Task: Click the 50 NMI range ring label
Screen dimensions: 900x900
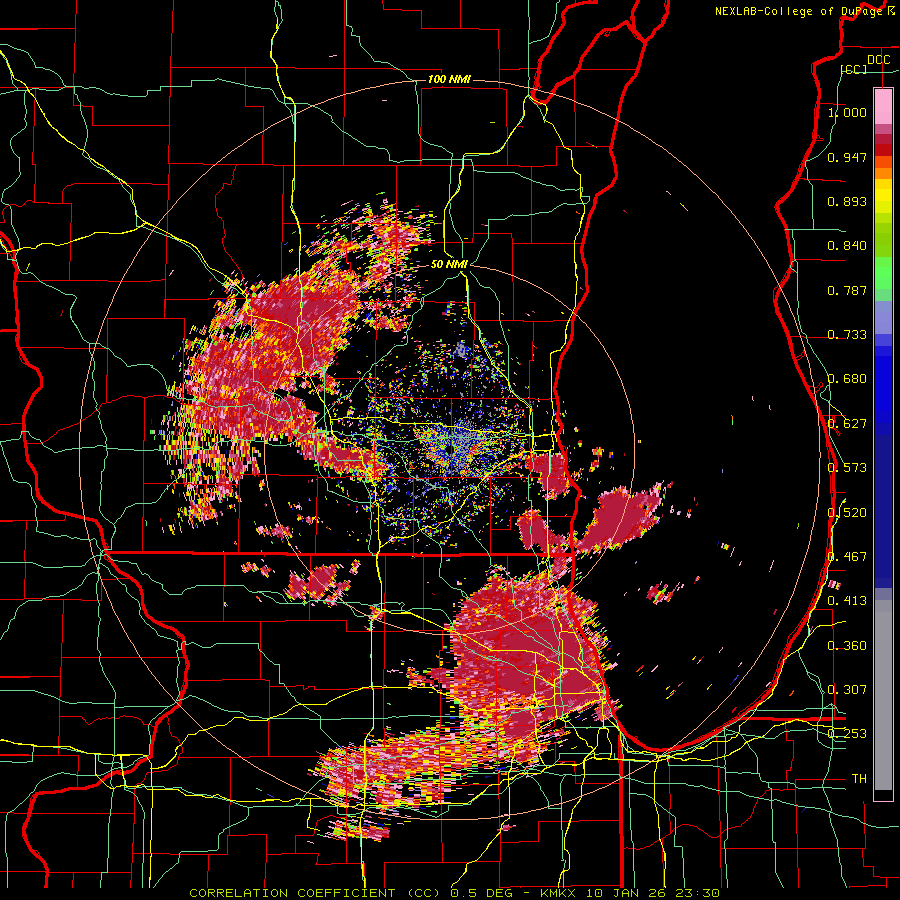Action: [x=449, y=265]
